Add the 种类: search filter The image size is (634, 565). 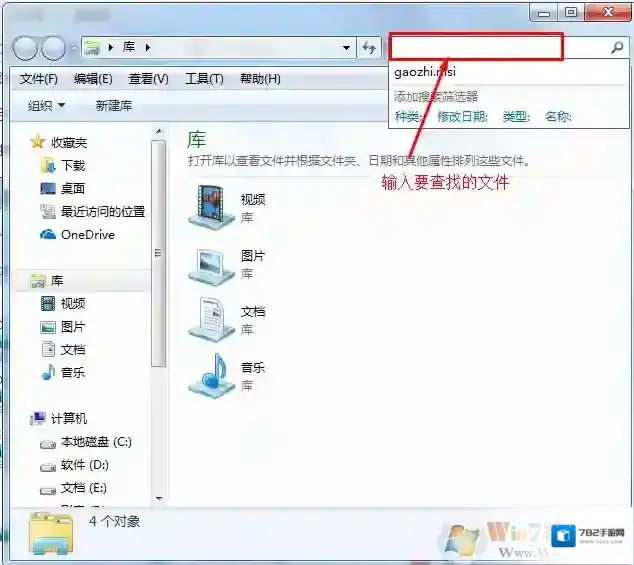408,117
